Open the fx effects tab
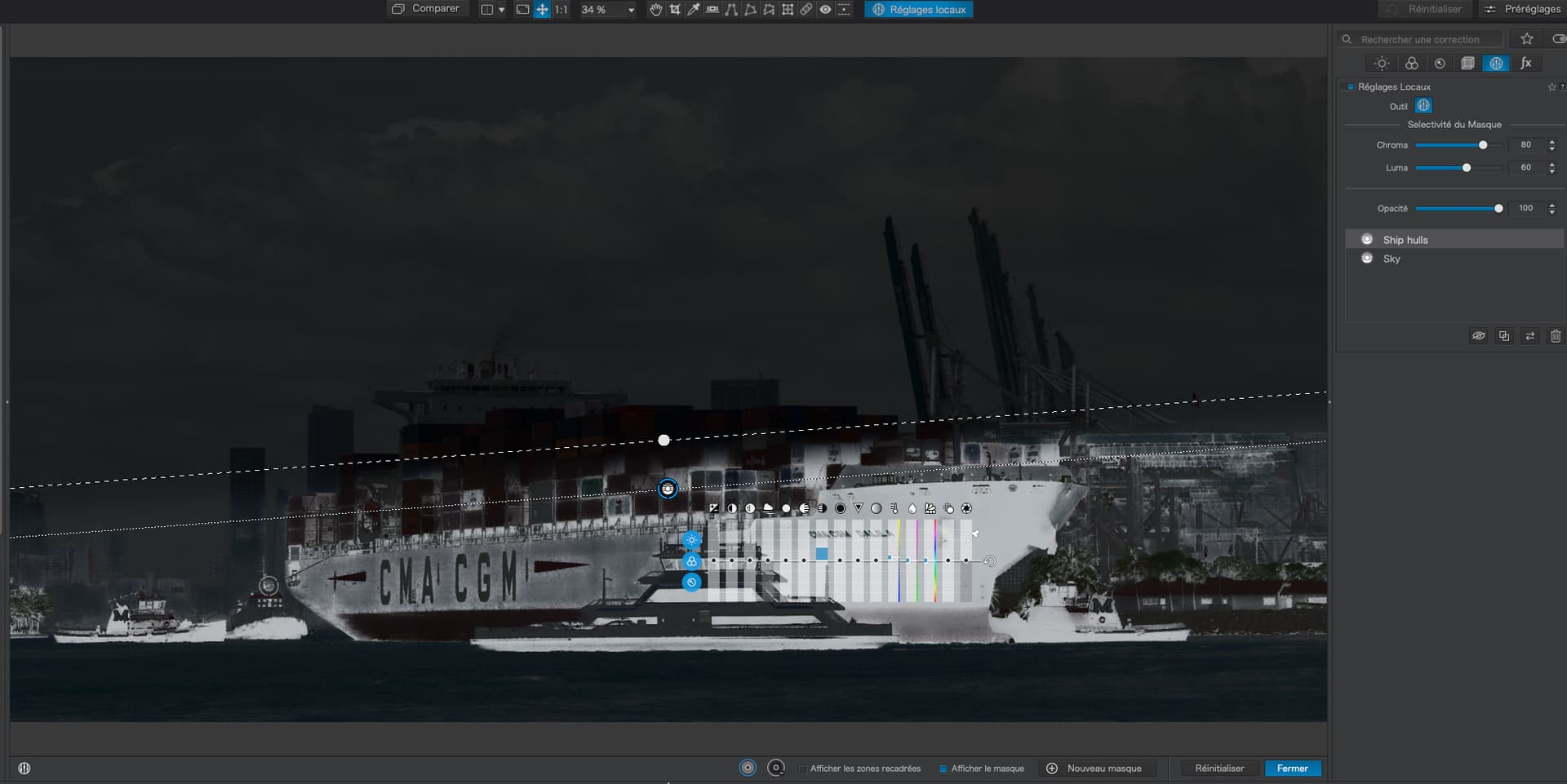The image size is (1567, 784). (x=1525, y=64)
